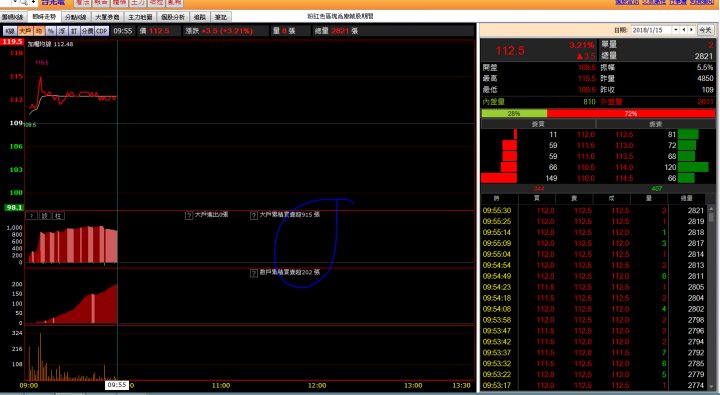Viewport: 720px width, 395px height.
Task: Toggle the K線 chart button
Action: coord(10,31)
